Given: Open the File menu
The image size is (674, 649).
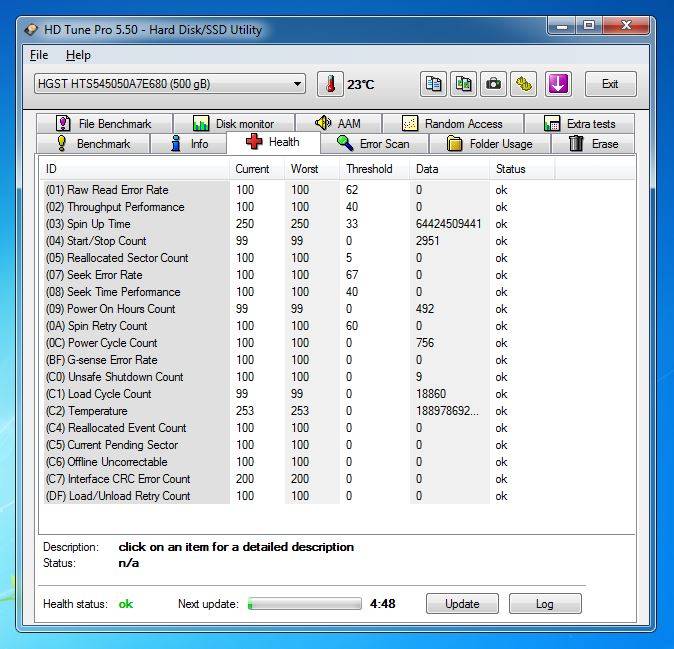Looking at the screenshot, I should coord(39,55).
